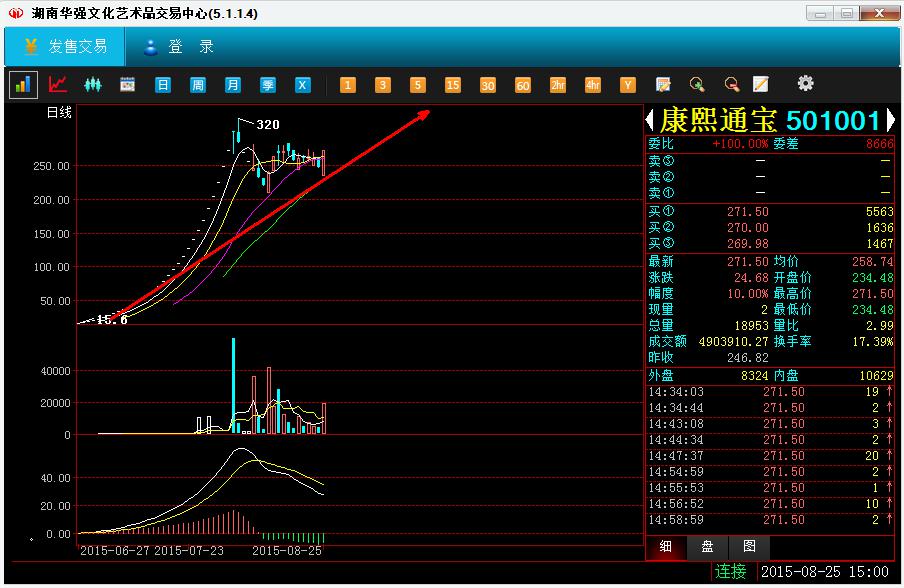Click the 连接 connection status indicator
Screen dimensions: 904x588
tap(731, 571)
